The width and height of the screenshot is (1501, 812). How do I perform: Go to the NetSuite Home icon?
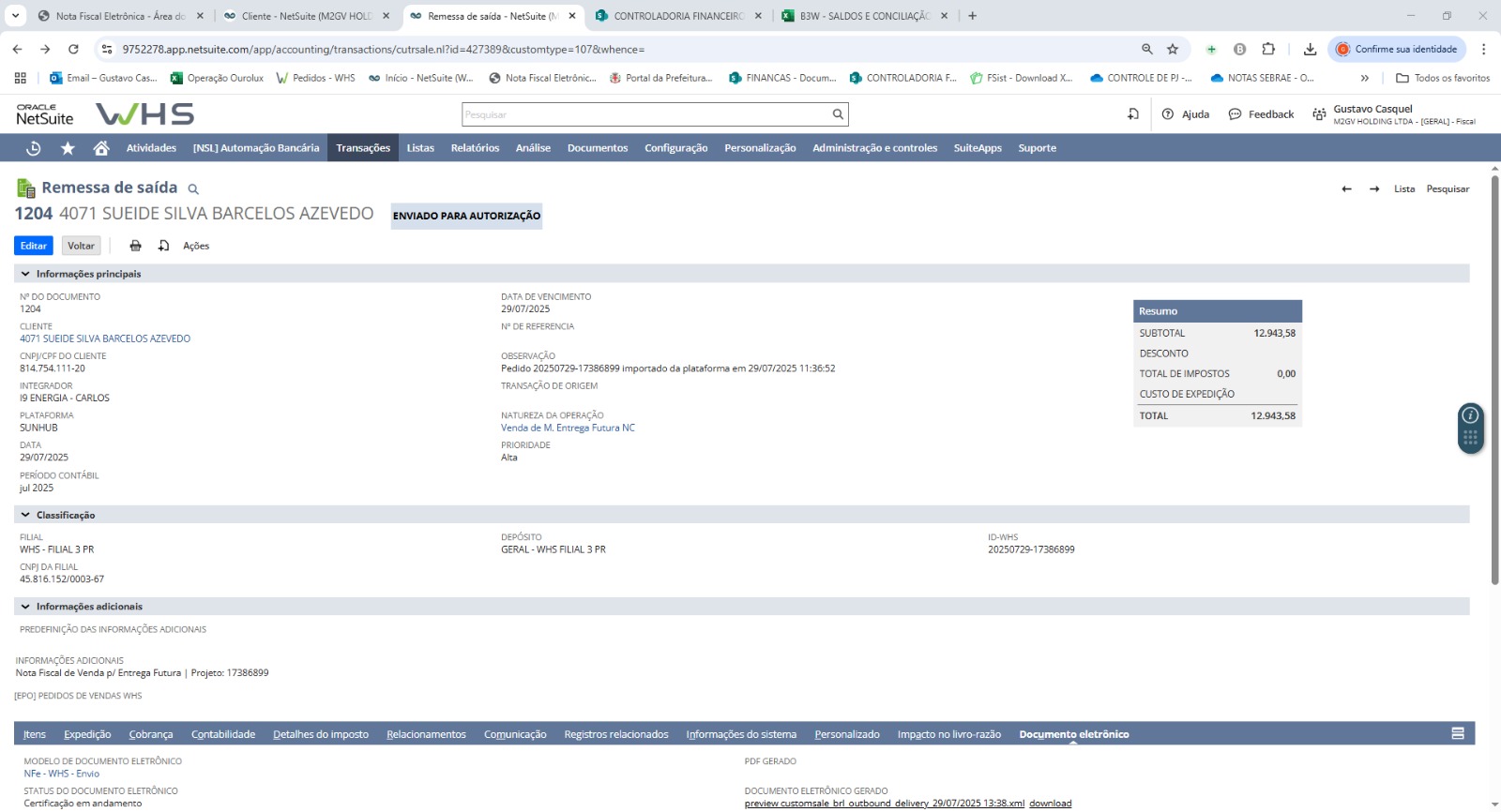pyautogui.click(x=101, y=148)
